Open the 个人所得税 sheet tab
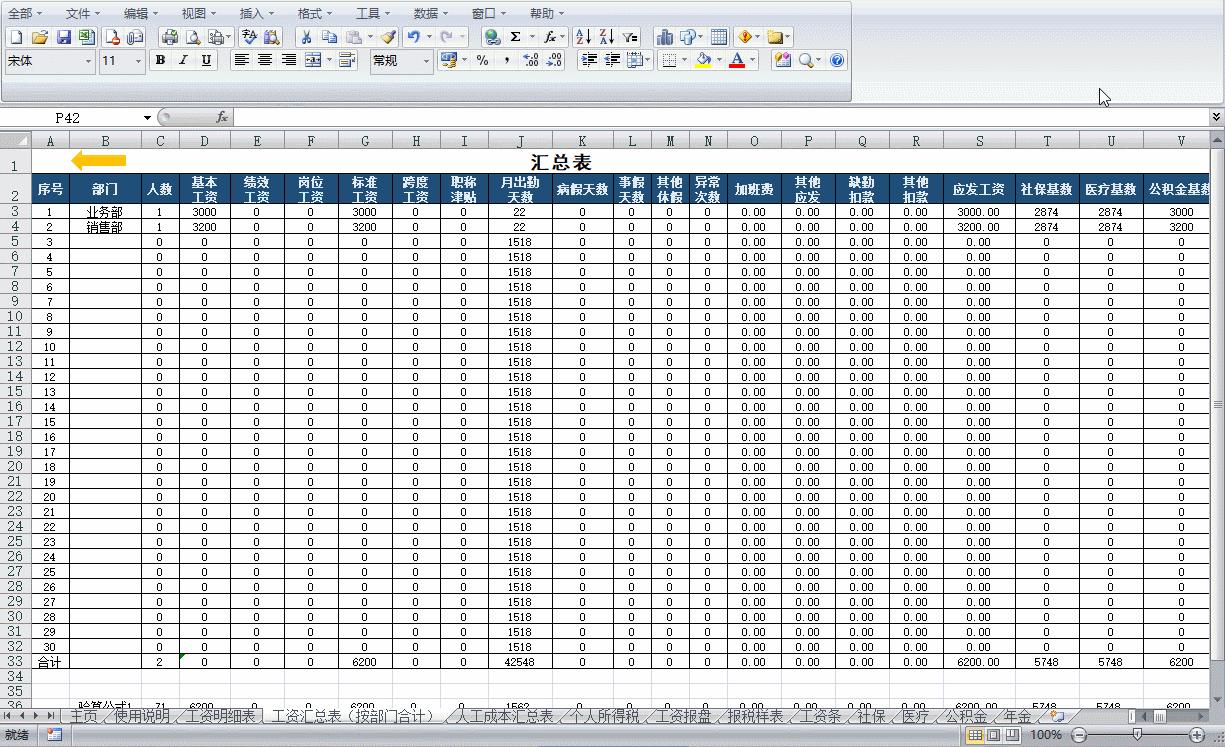 (x=605, y=716)
